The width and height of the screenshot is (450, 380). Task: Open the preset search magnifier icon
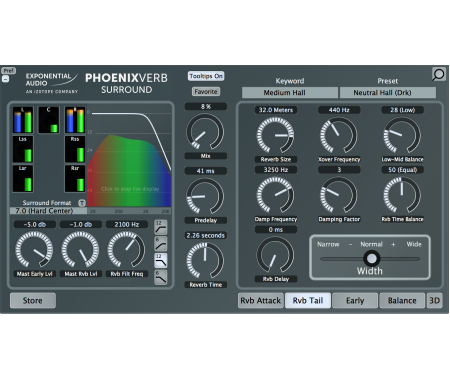(439, 74)
